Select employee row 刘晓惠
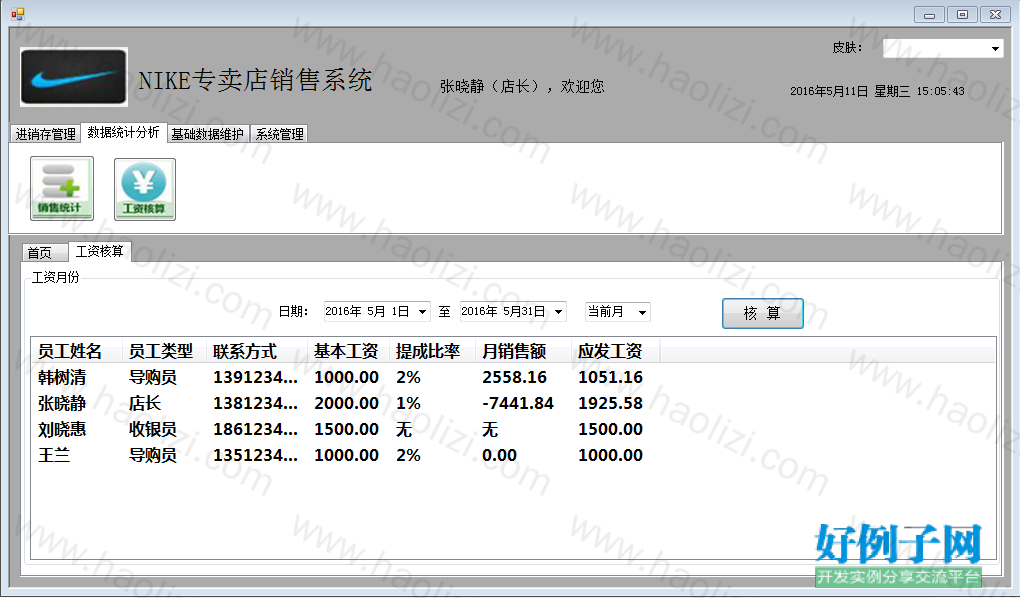This screenshot has height=598, width=1020. point(345,429)
